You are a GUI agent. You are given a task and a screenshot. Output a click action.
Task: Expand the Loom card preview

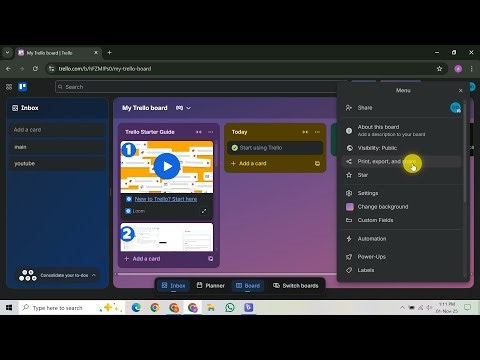[204, 211]
